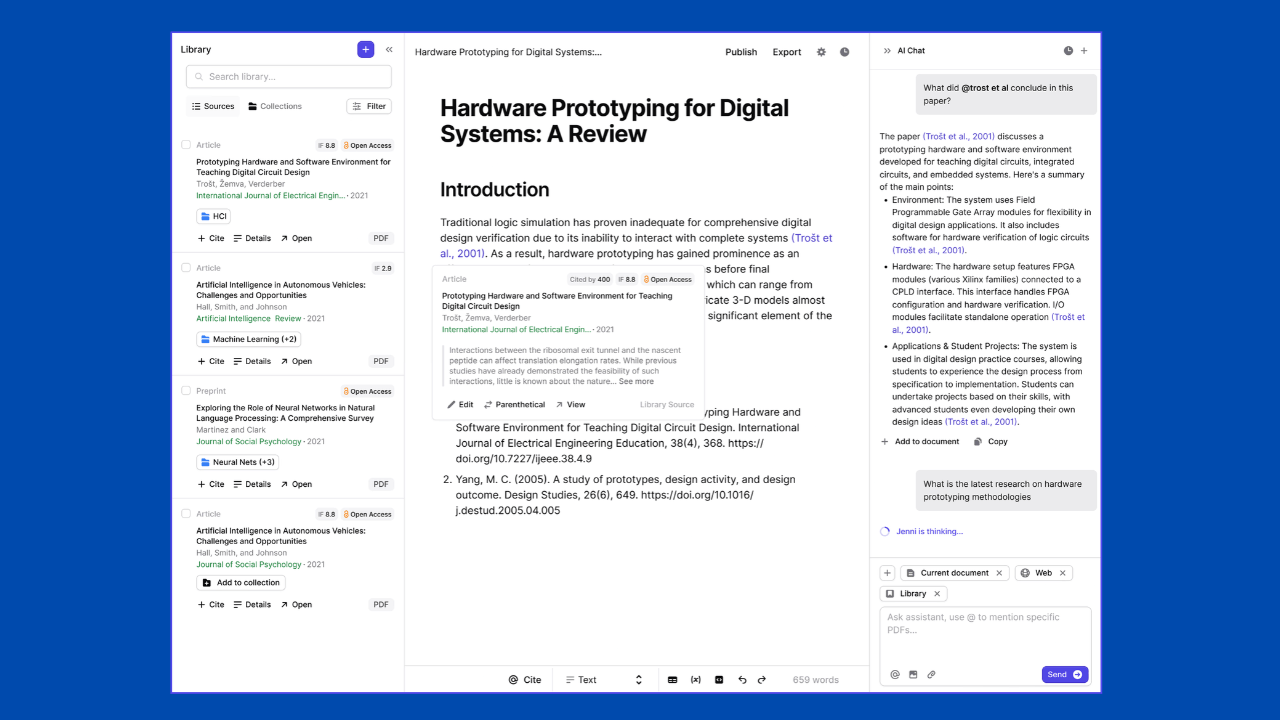
Task: Insert equation using the (x) icon
Action: coord(696,680)
